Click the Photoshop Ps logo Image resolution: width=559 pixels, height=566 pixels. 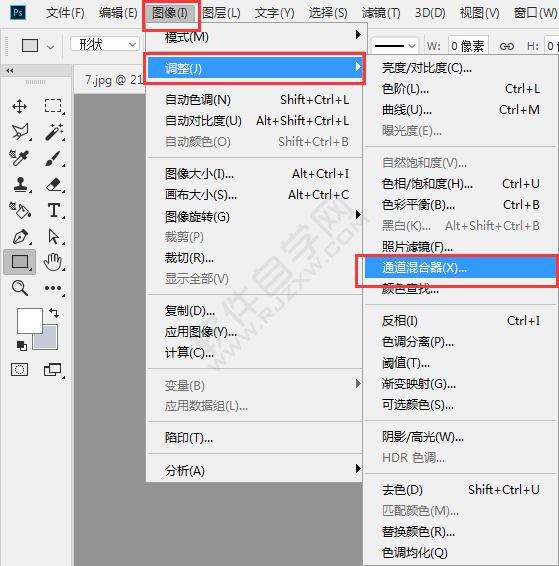18,13
